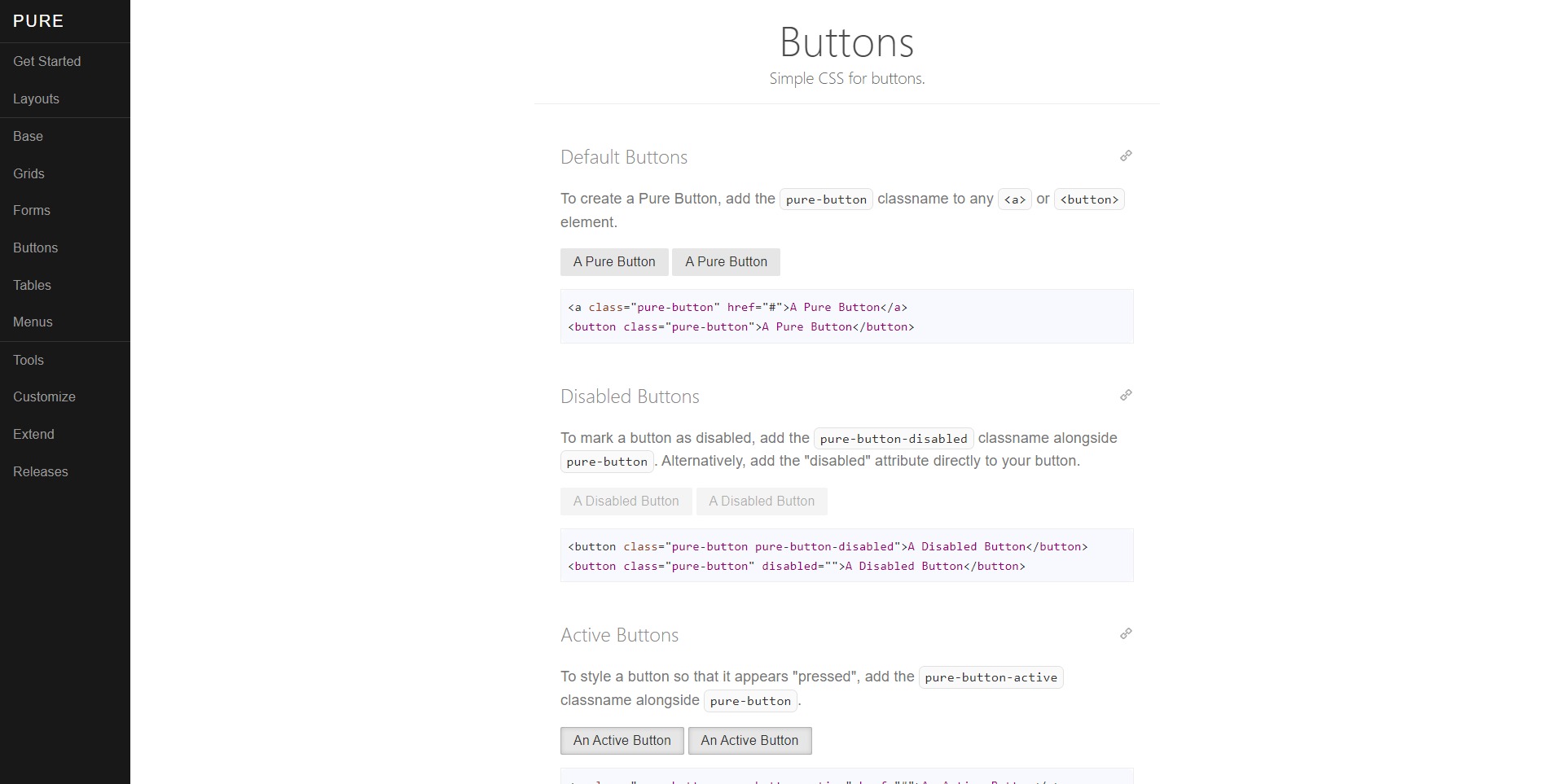Image resolution: width=1564 pixels, height=784 pixels.
Task: Click the Active Buttons anchor link icon
Action: click(x=1126, y=633)
